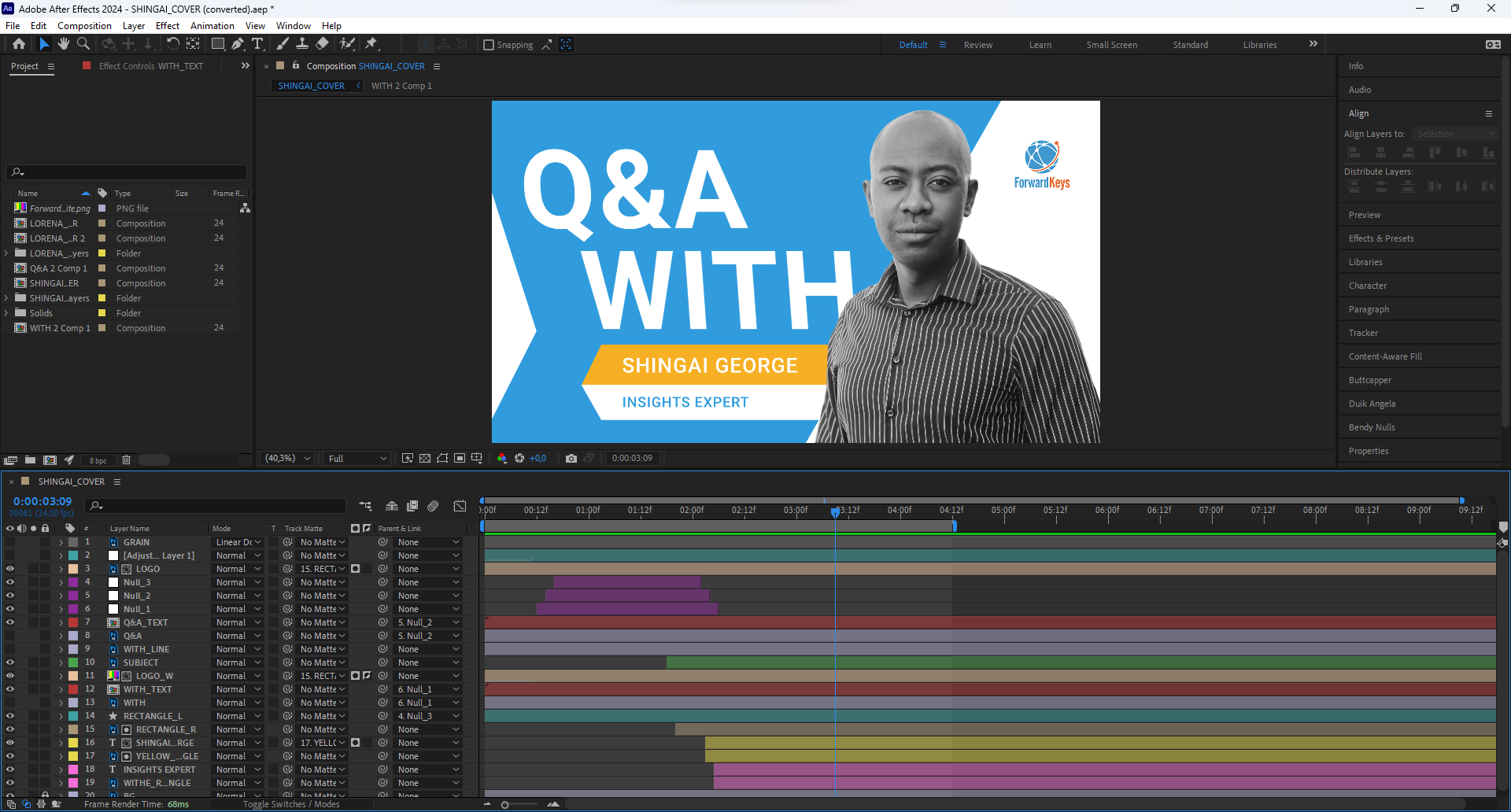Open the Duik Angela panel

tap(1372, 404)
